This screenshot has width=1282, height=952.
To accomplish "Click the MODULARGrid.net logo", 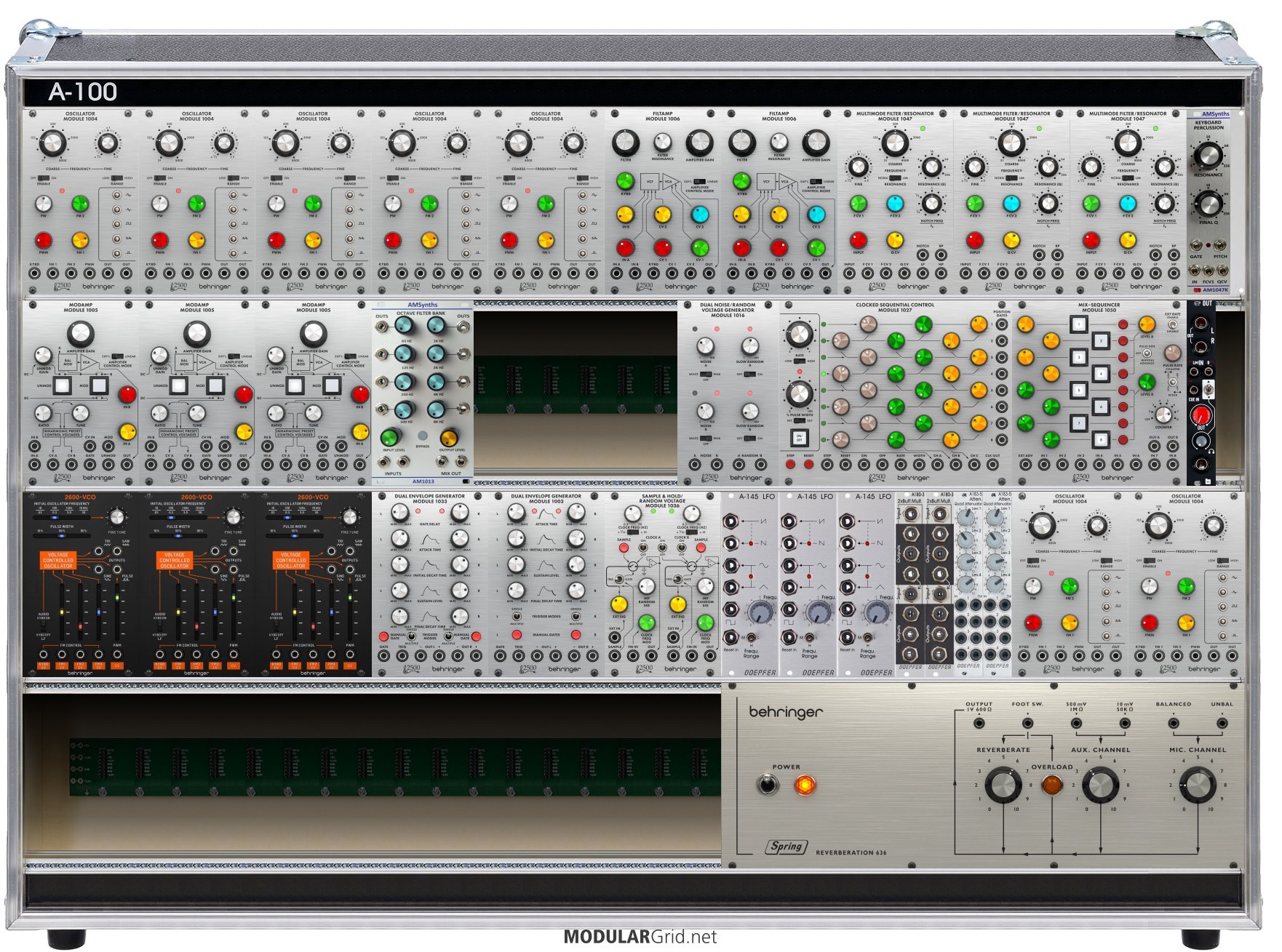I will pyautogui.click(x=640, y=937).
